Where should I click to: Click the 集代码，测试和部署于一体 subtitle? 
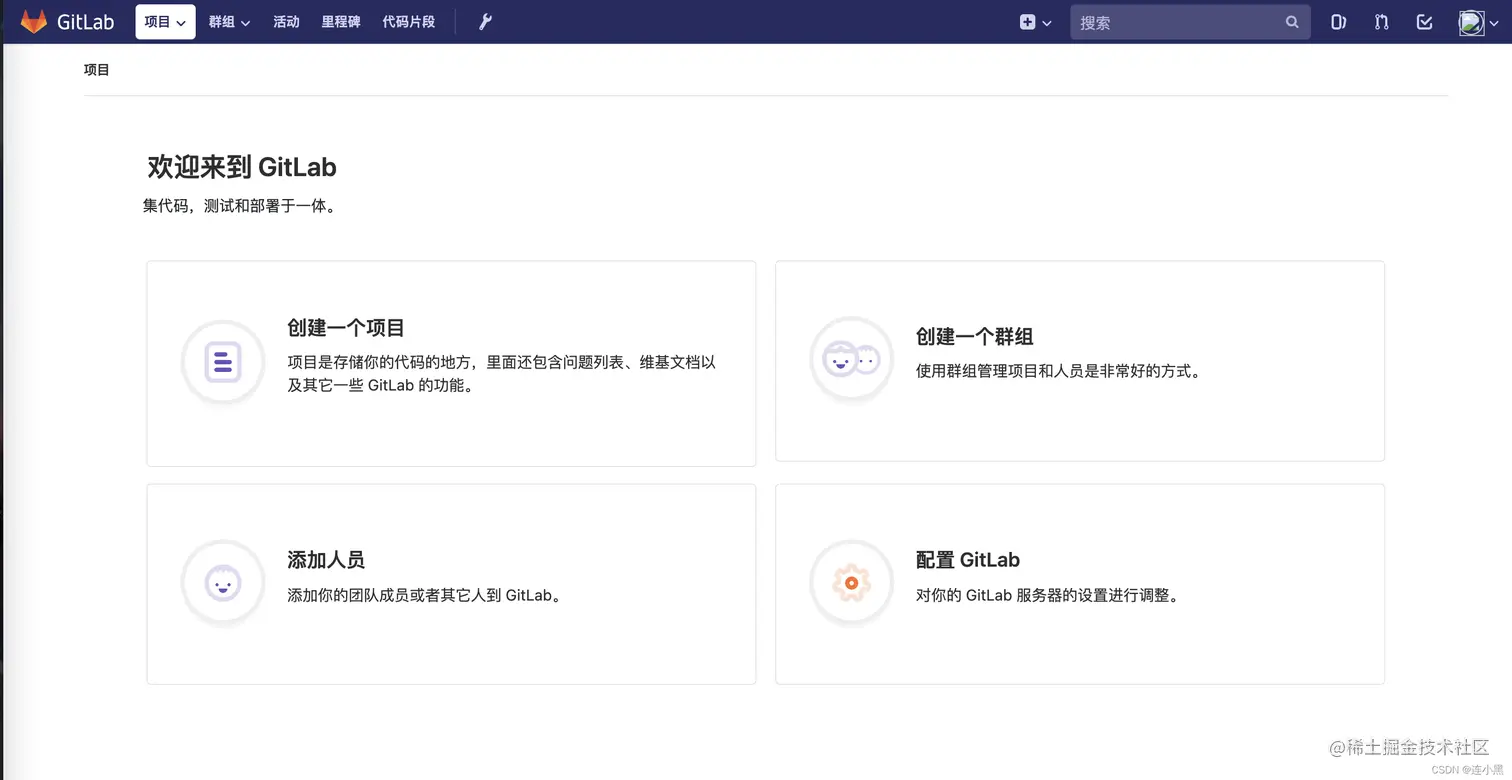[x=240, y=207]
